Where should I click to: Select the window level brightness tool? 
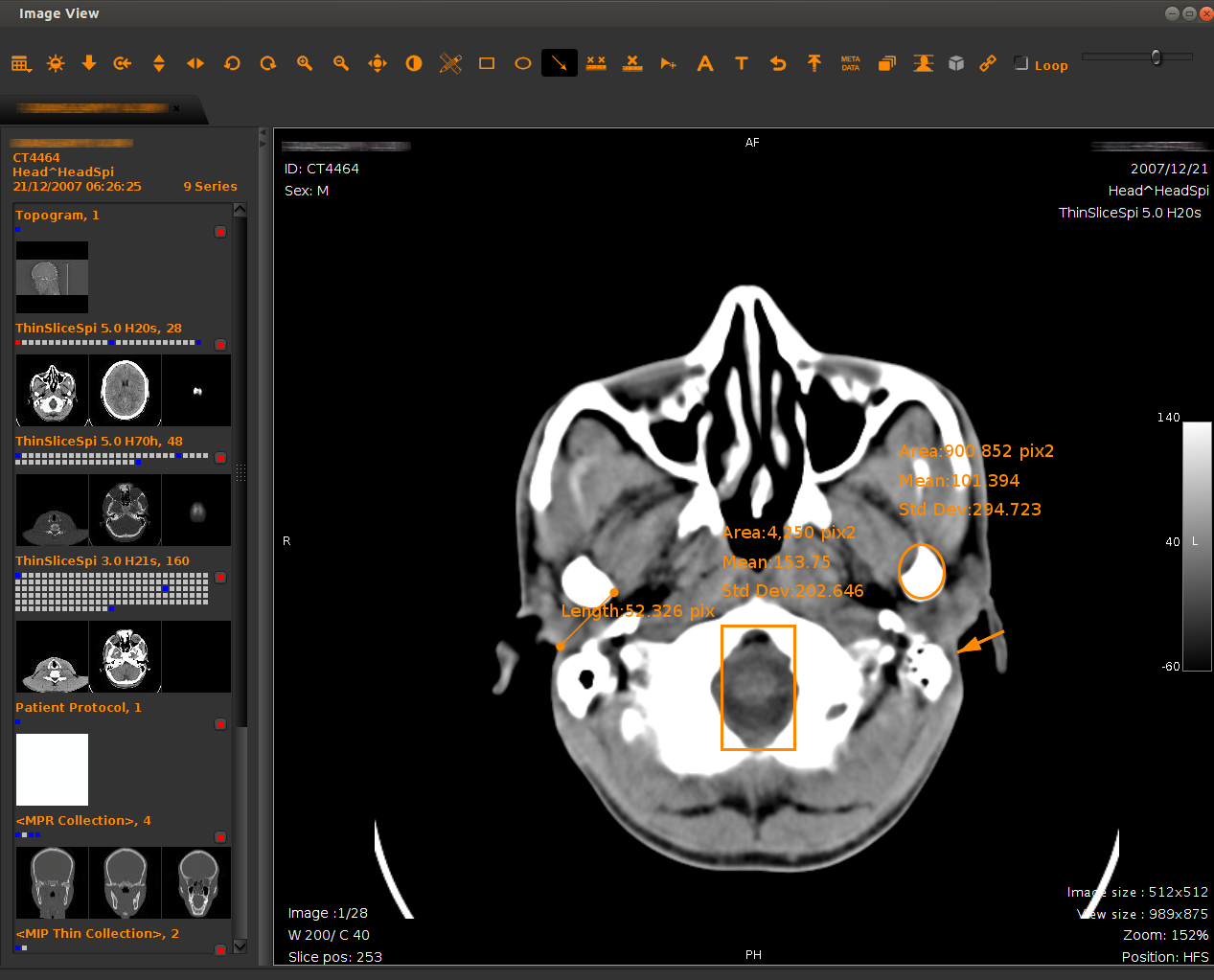[56, 64]
